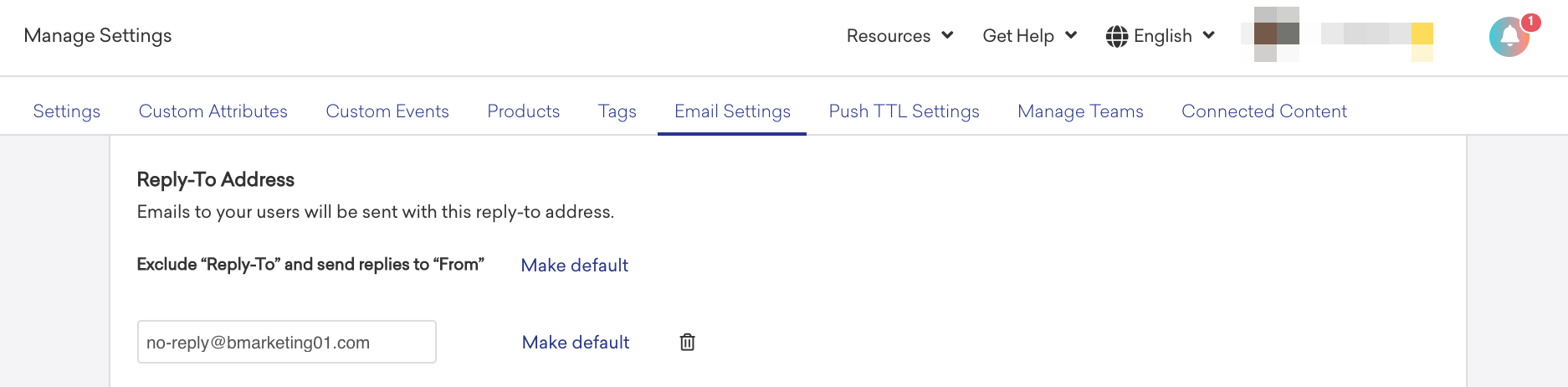Make the Exclude Reply-To option default
Screen dimensions: 1568x387
click(575, 266)
